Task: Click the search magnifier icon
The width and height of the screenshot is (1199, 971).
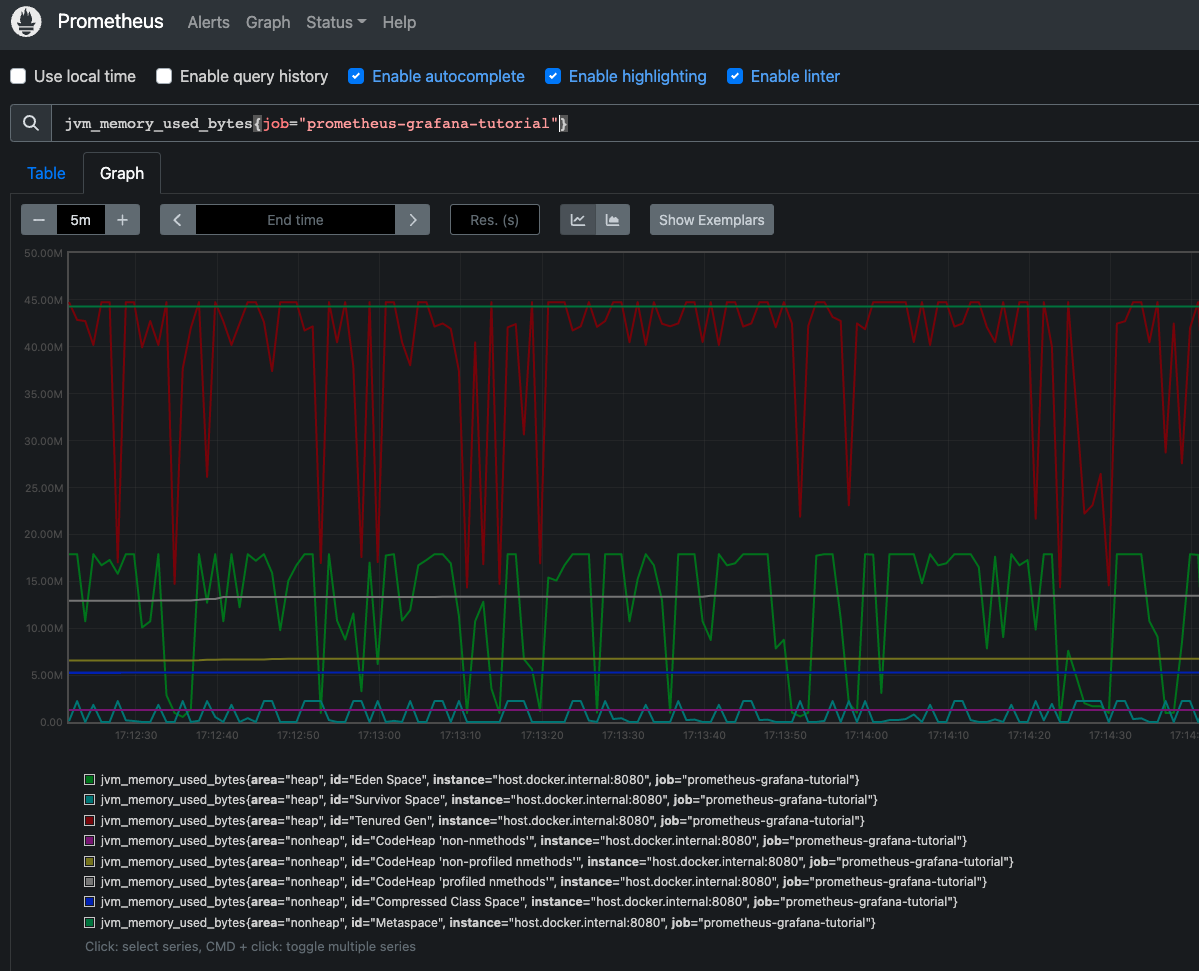Action: [x=31, y=123]
